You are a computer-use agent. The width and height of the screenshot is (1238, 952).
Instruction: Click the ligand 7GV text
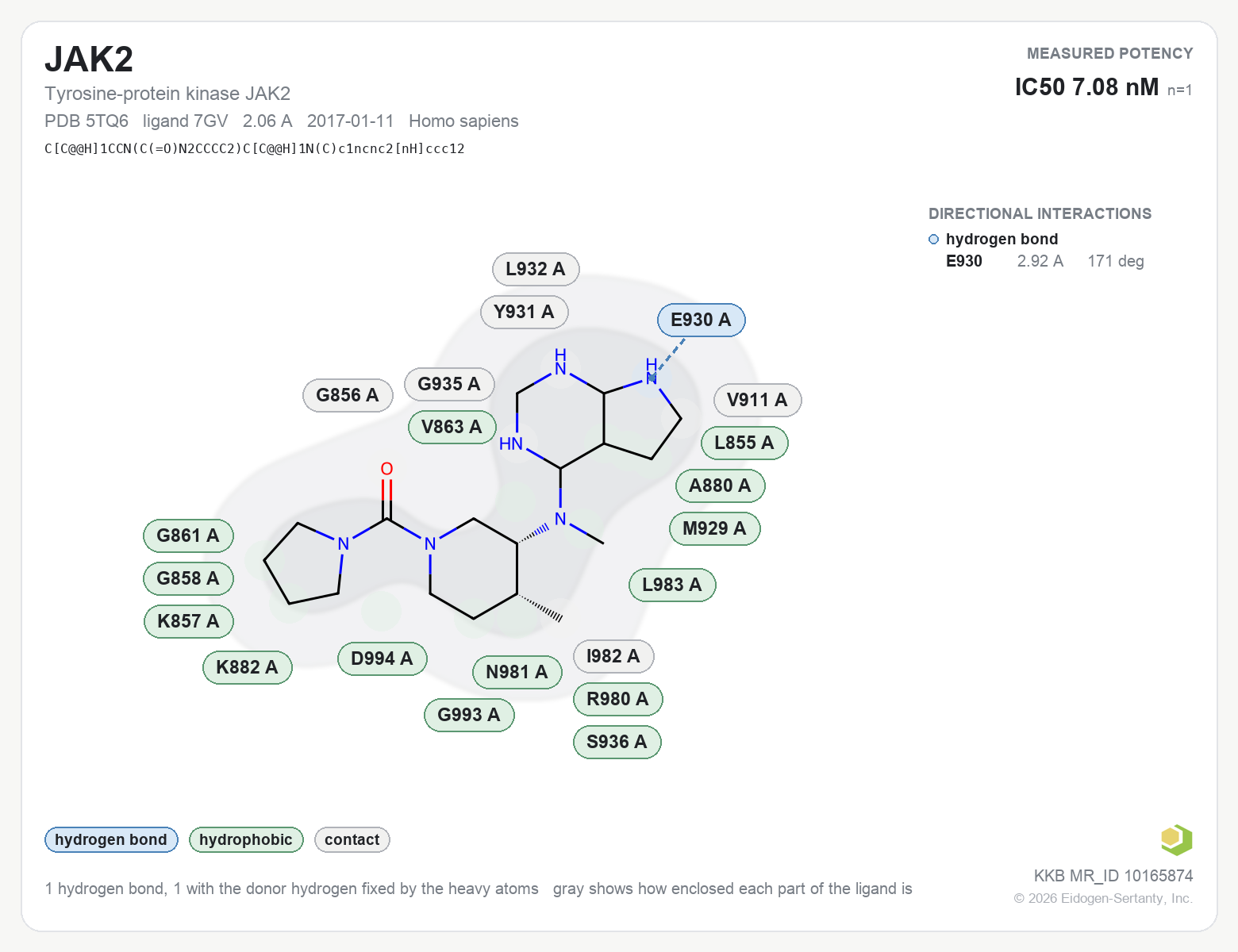tap(186, 121)
